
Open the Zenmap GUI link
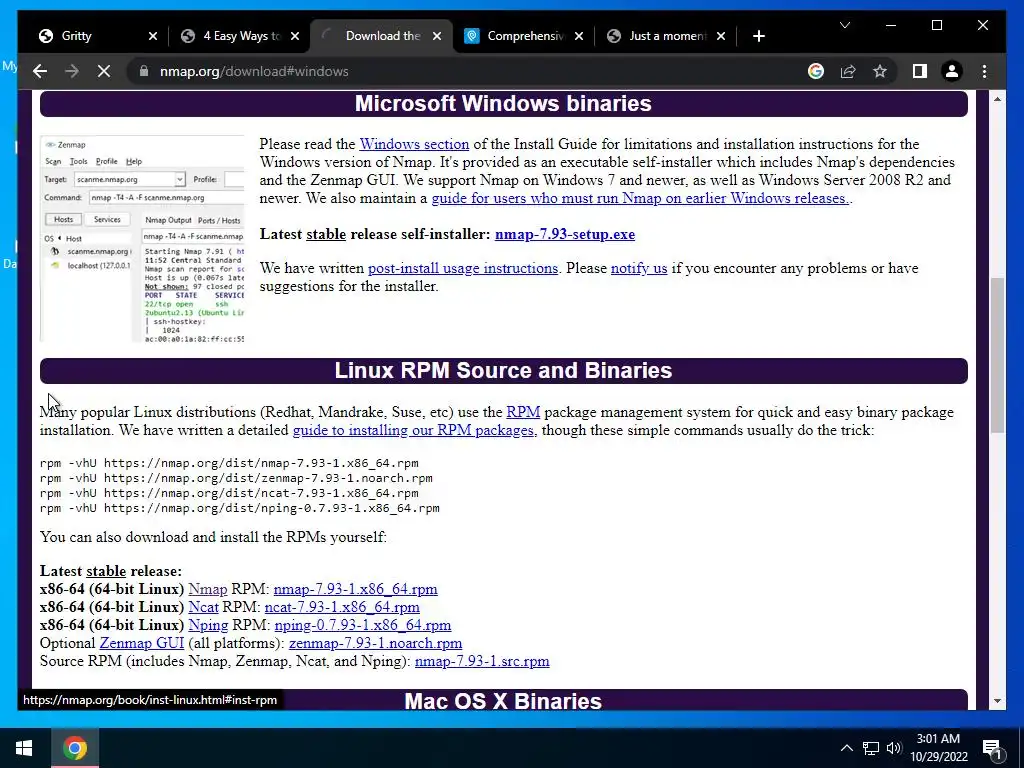click(142, 643)
